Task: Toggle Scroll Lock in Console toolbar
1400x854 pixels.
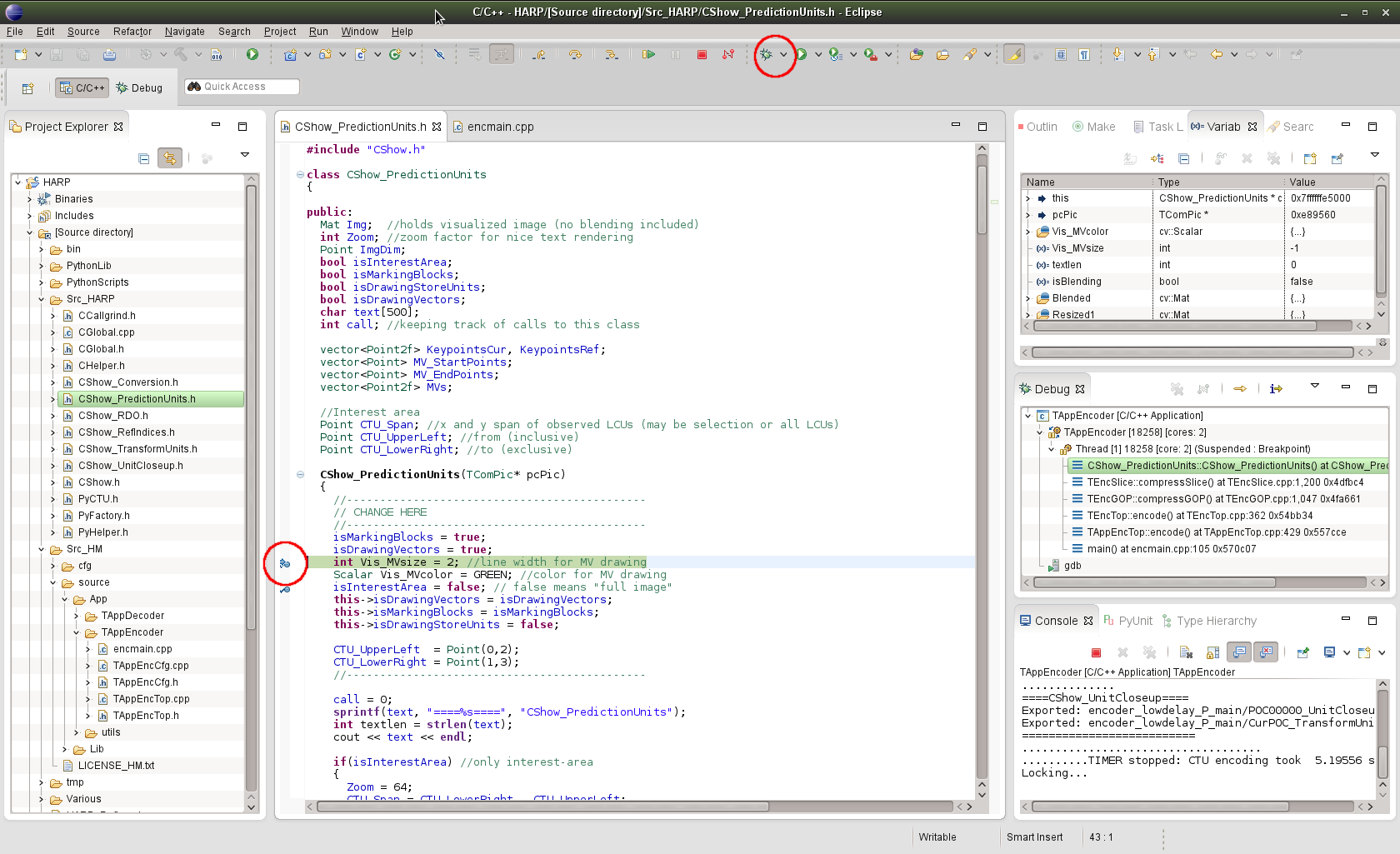Action: coord(1212,652)
